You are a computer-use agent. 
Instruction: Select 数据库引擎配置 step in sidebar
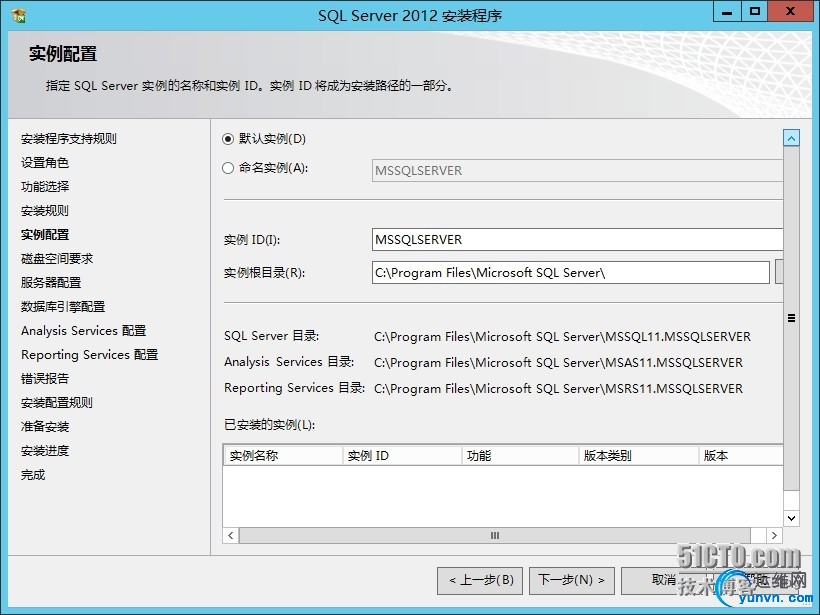pyautogui.click(x=63, y=306)
